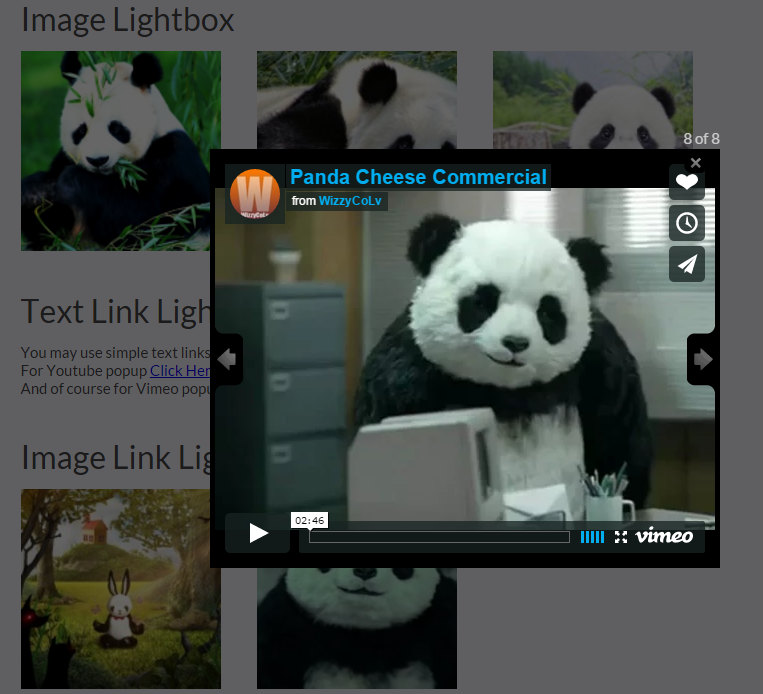Play the Panda Cheese Commercial video
The width and height of the screenshot is (763, 694).
tap(257, 533)
